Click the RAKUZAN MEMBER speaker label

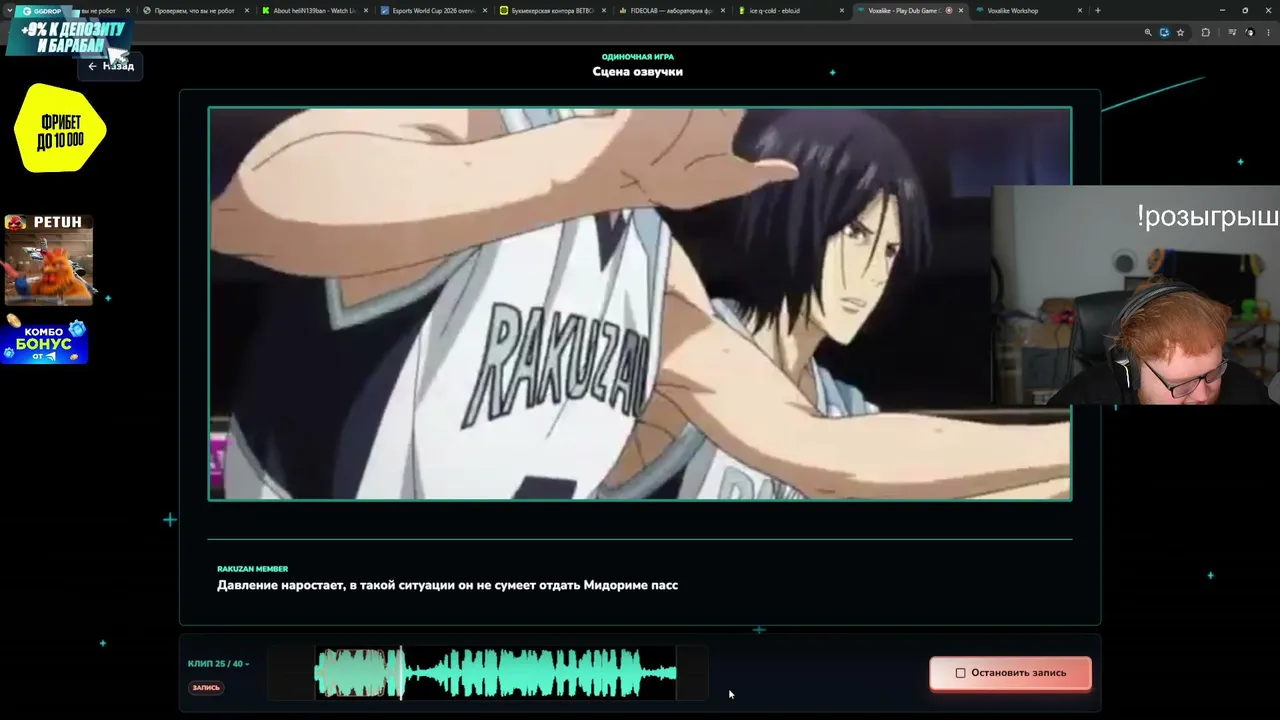252,569
